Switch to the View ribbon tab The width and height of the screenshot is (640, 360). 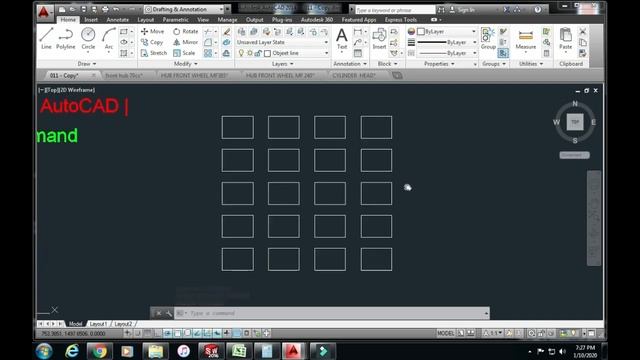(203, 20)
